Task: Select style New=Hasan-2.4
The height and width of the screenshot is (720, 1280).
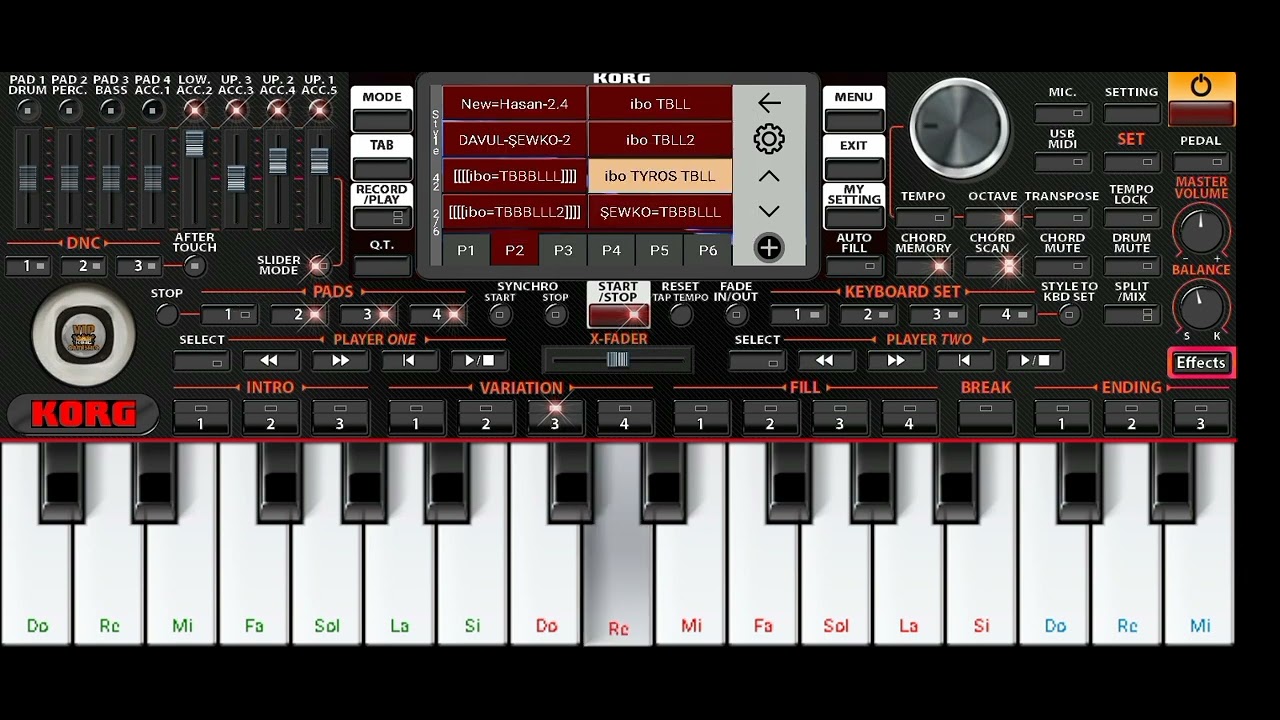Action: tap(515, 104)
